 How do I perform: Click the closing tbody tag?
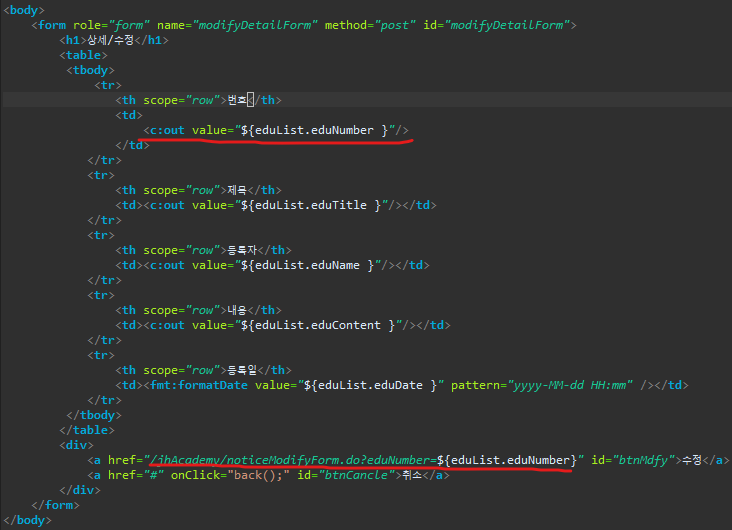(x=94, y=415)
